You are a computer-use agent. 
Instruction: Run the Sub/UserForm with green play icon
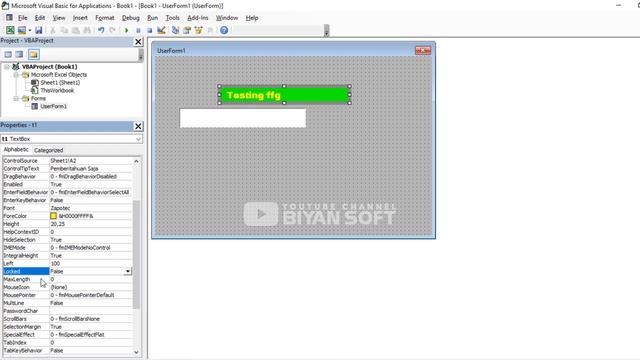click(127, 30)
